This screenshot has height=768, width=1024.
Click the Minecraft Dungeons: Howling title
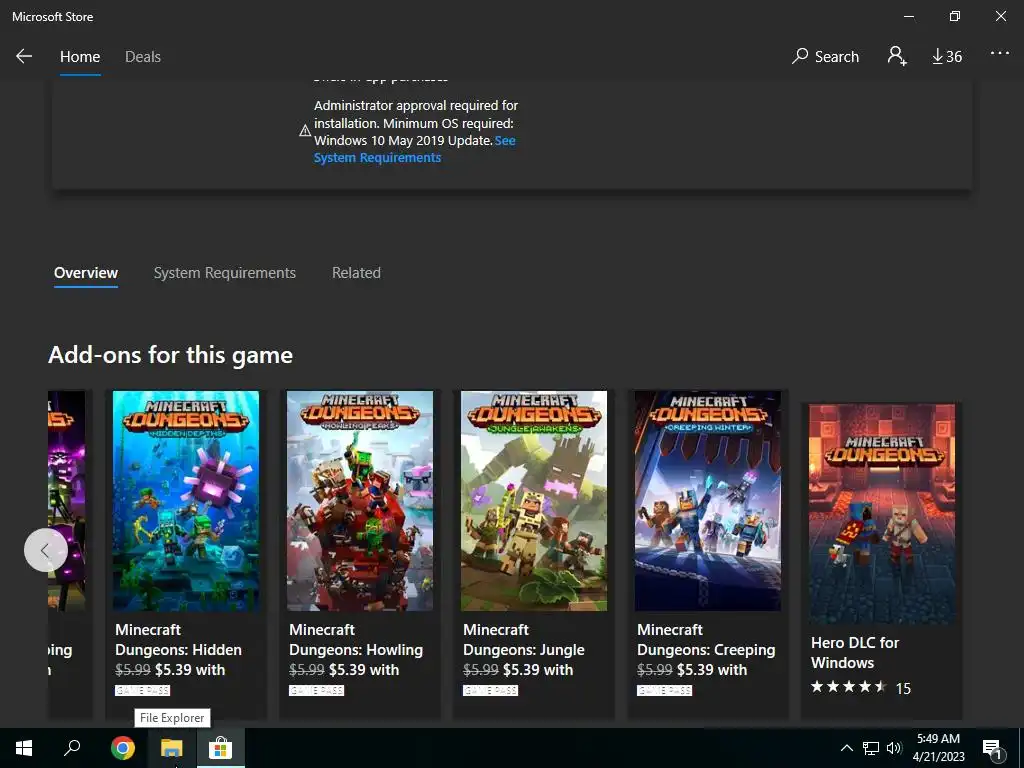(356, 640)
